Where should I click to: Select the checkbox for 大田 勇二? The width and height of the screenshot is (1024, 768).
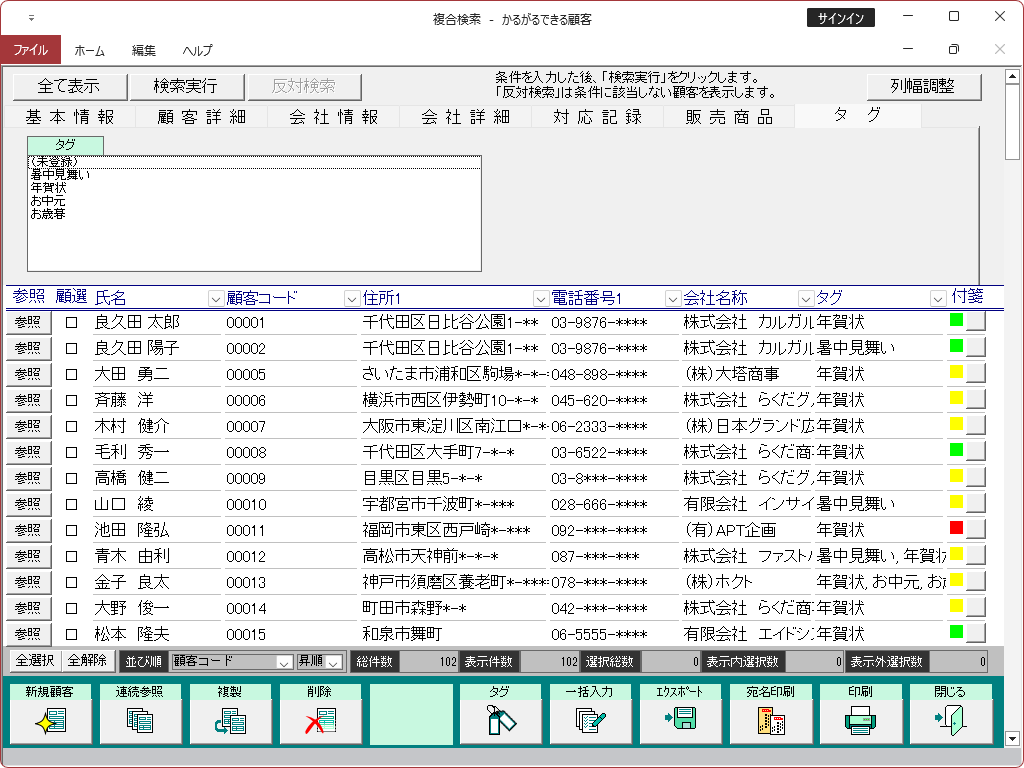71,374
